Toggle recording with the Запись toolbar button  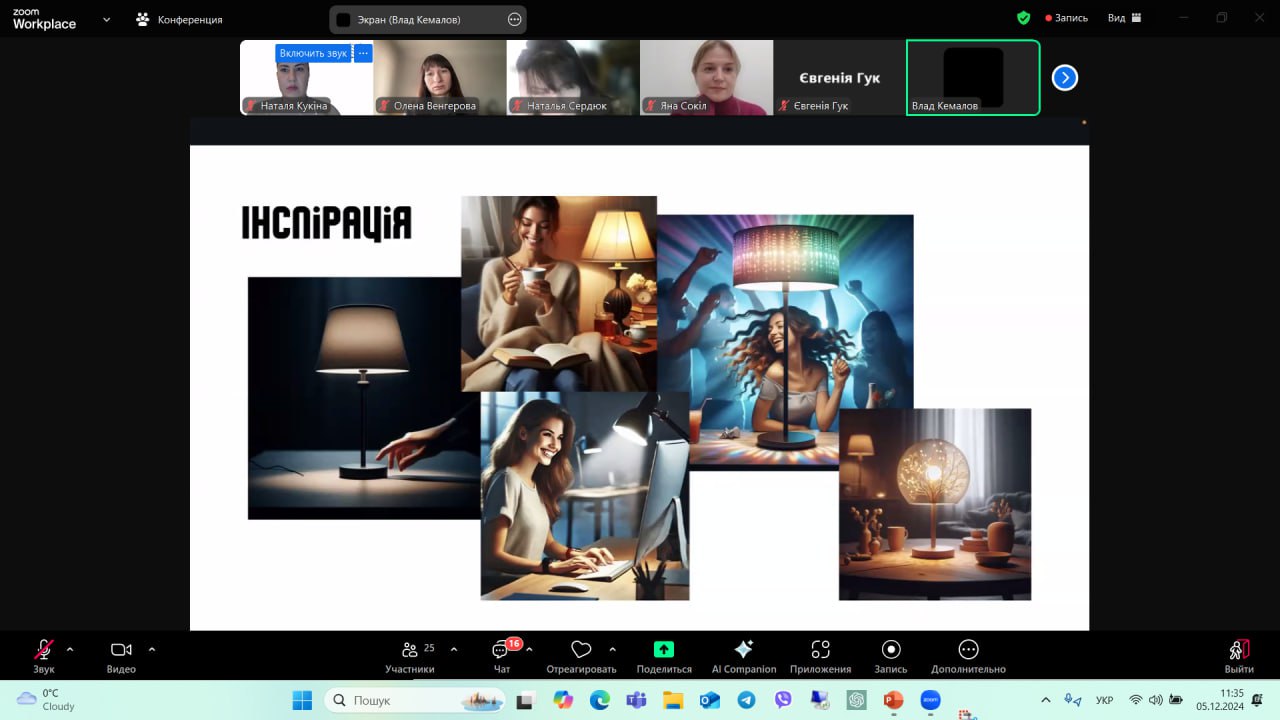point(890,650)
